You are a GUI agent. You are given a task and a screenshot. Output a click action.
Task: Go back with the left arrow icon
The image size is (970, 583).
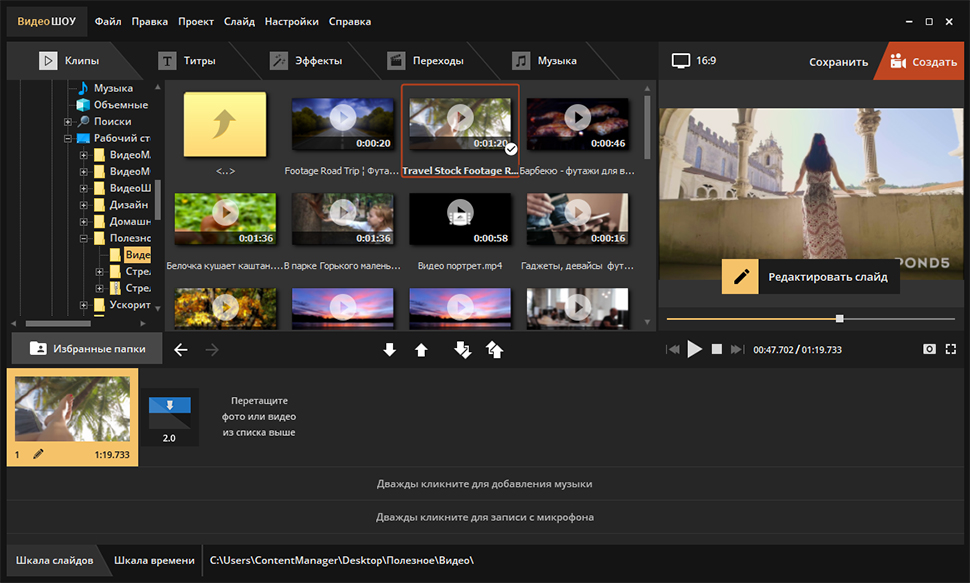[x=181, y=350]
